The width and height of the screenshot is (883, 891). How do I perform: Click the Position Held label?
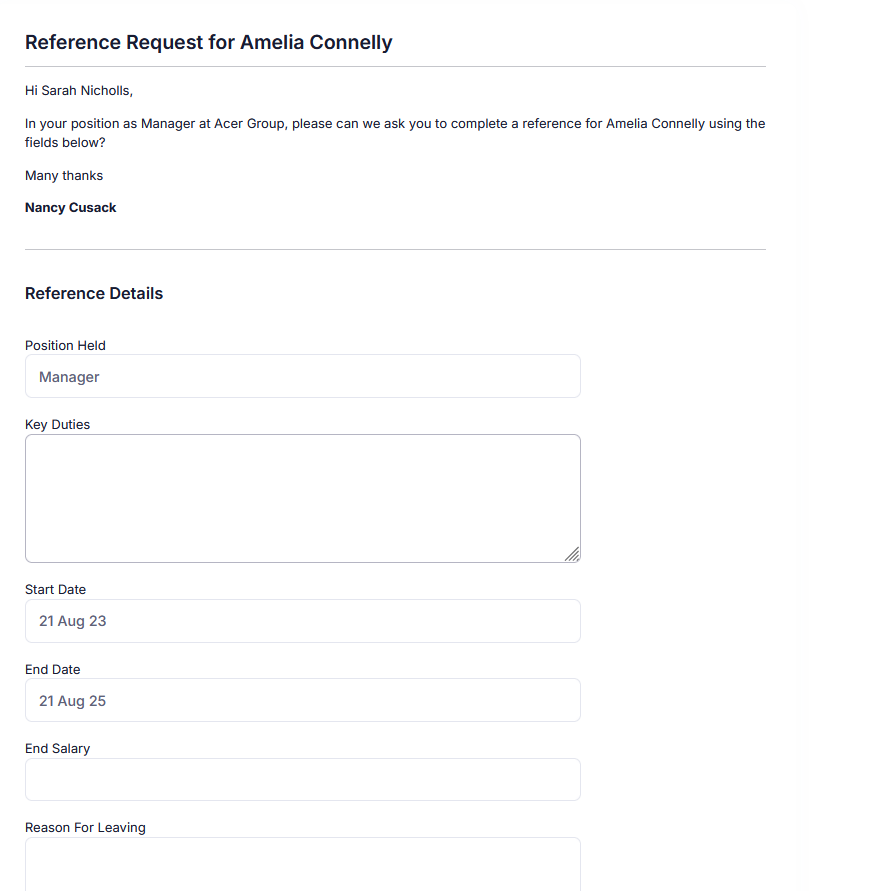(65, 345)
